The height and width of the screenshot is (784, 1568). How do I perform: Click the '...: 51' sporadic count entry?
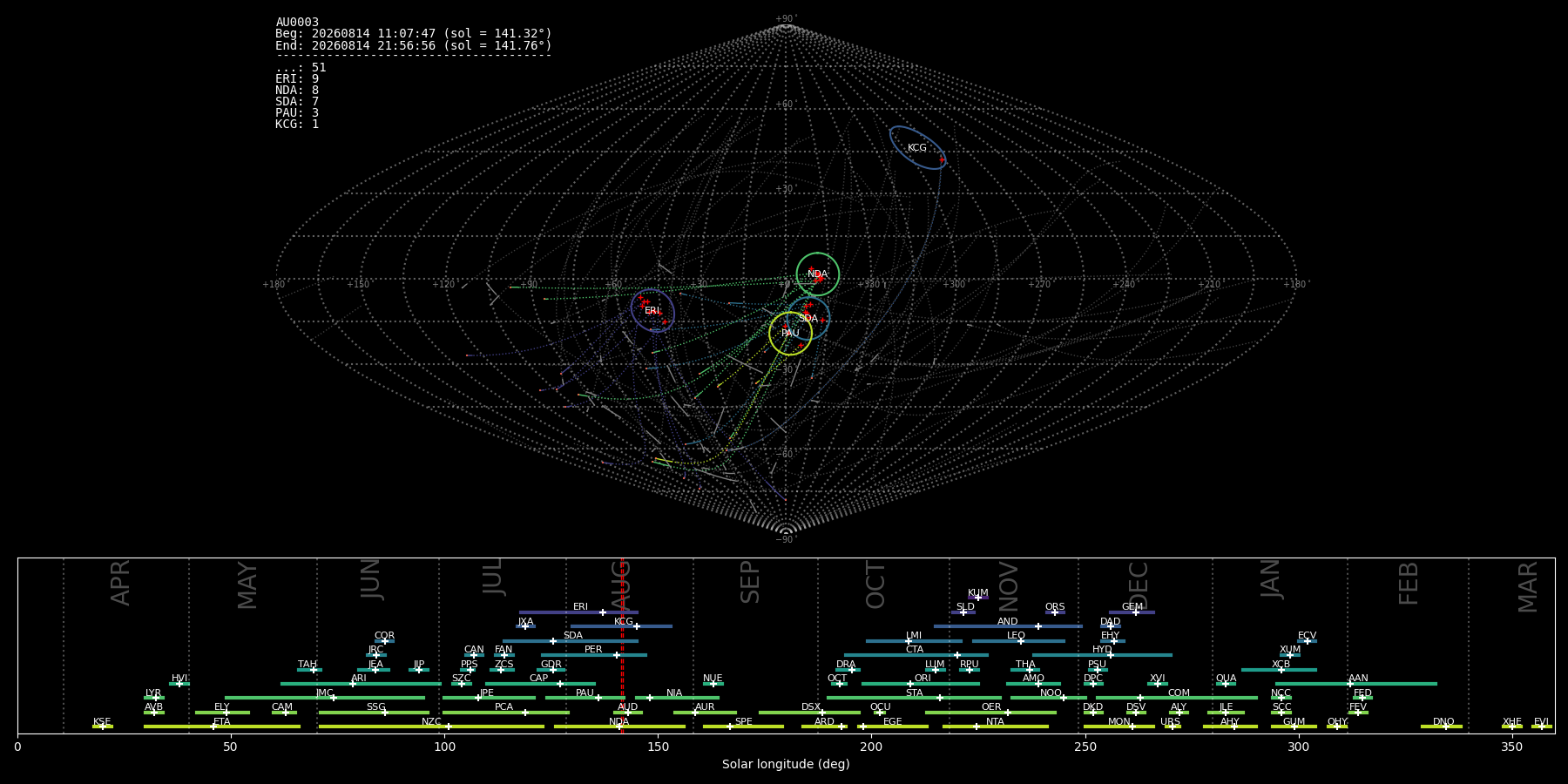click(301, 68)
